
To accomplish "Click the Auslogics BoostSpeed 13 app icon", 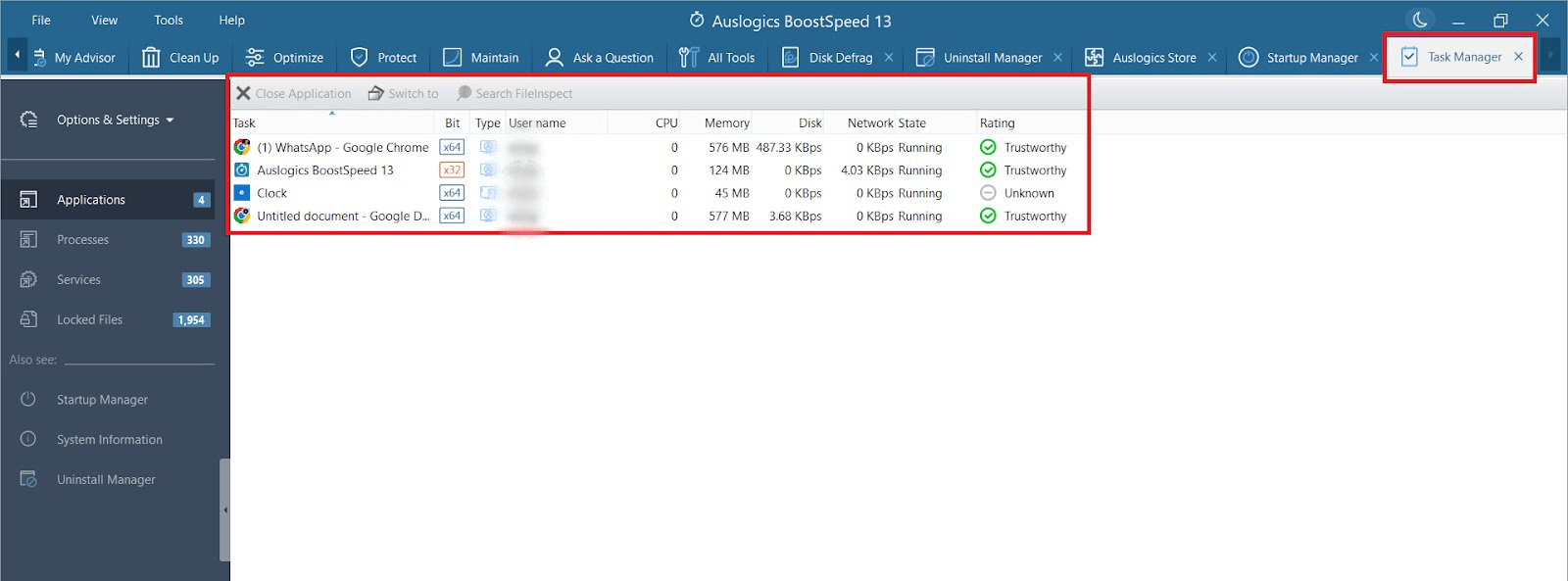I will [242, 170].
